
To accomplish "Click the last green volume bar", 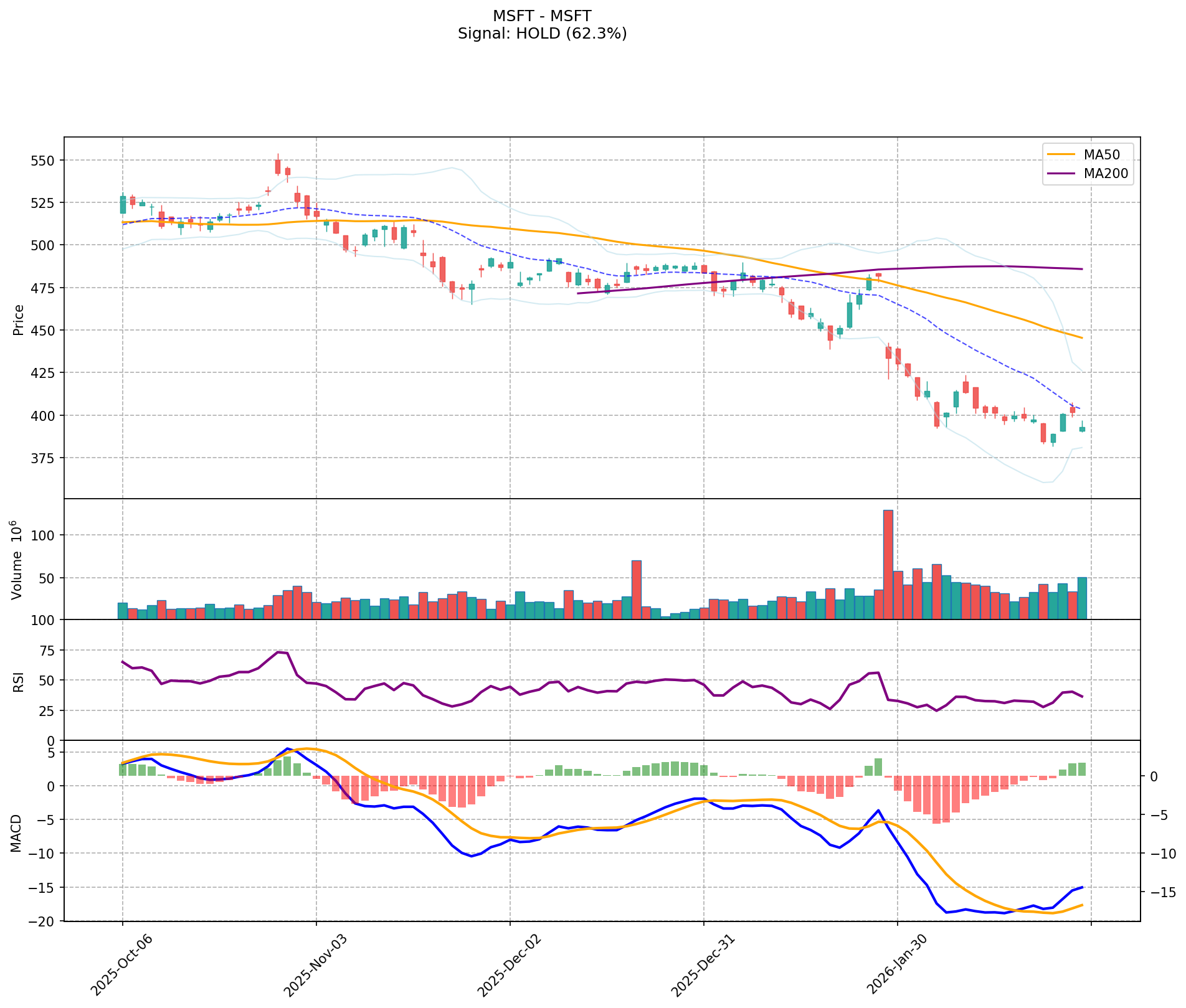I will [1082, 598].
